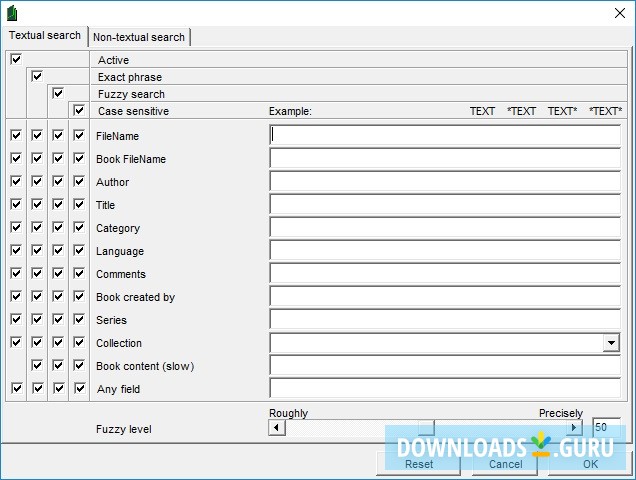The height and width of the screenshot is (480, 636).
Task: Uncheck Case sensitive for Any field row
Action: click(80, 389)
